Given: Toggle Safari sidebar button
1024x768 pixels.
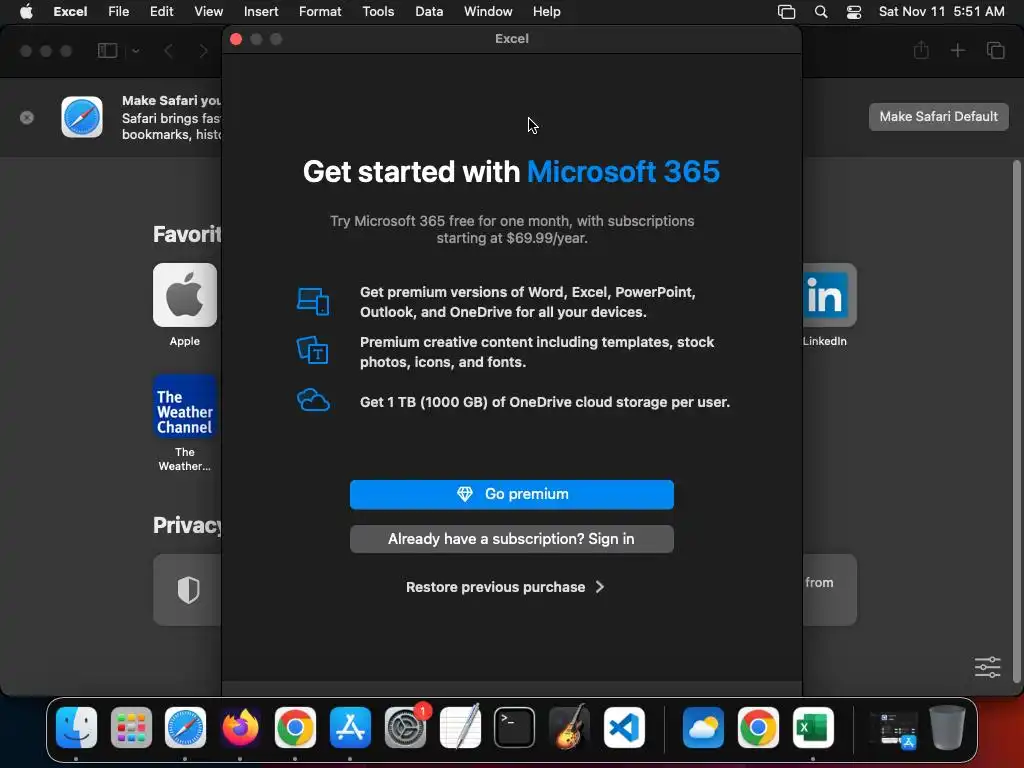Looking at the screenshot, I should 107,50.
